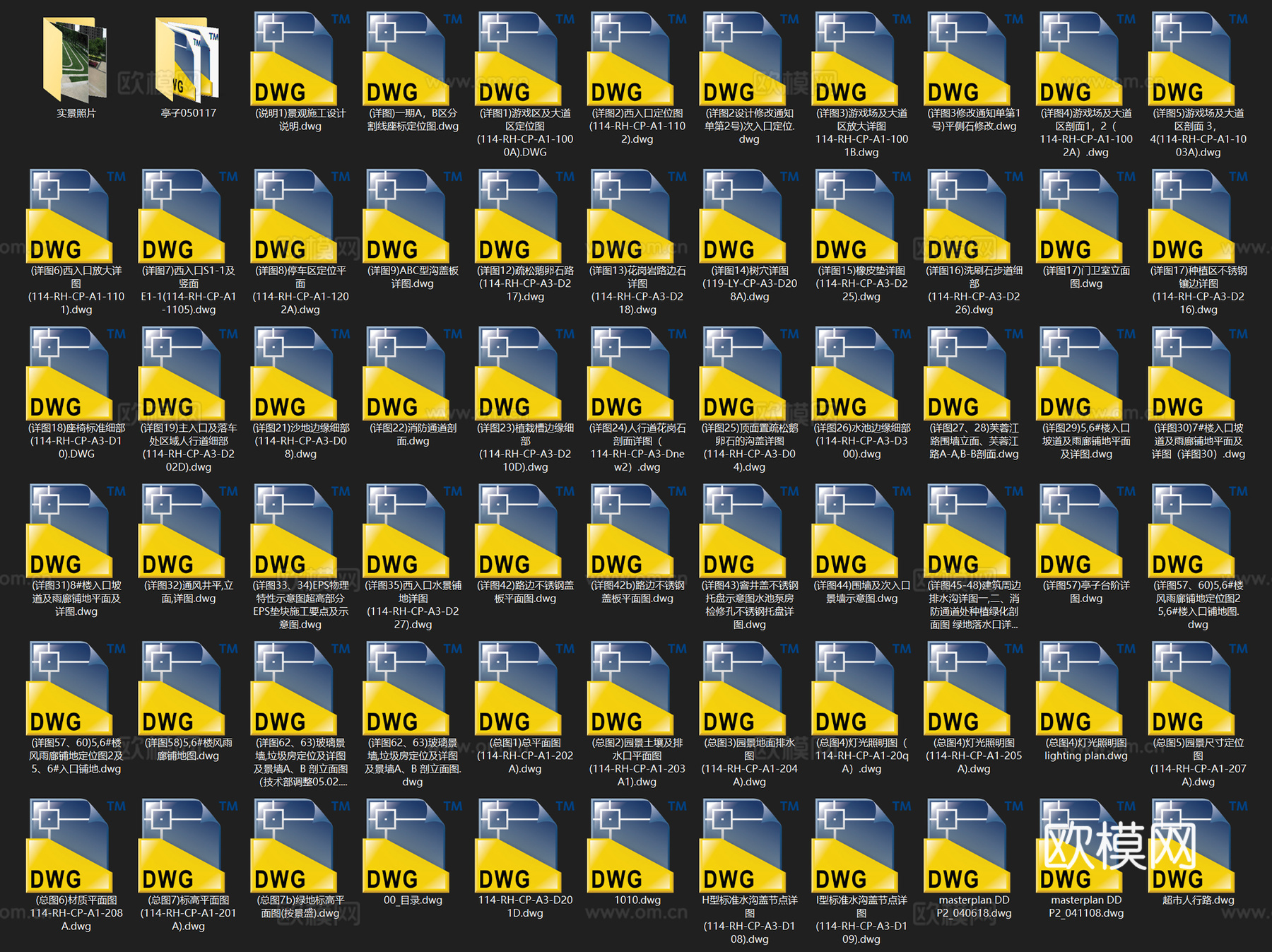Click file name (总图7b)绿地标高平面图(按景盛).dwg

(300, 907)
